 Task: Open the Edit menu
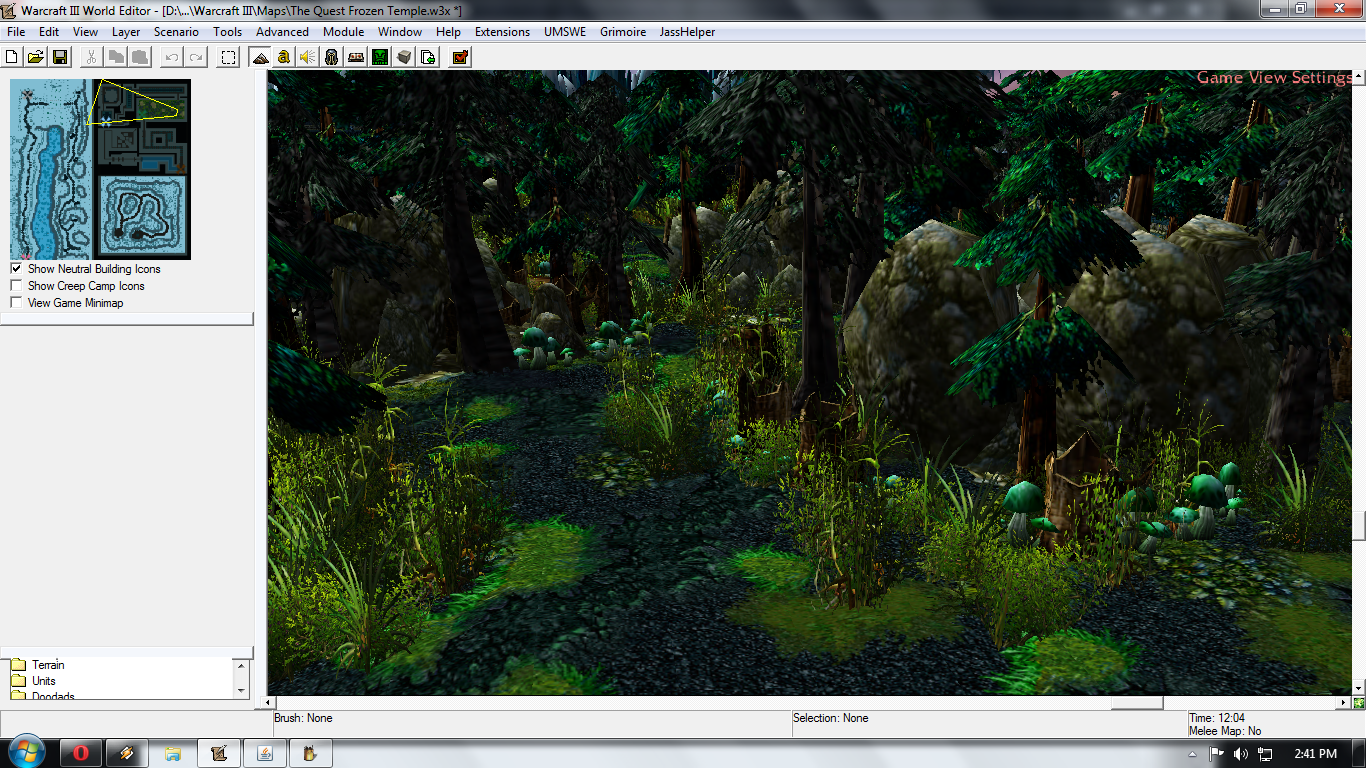click(x=49, y=32)
